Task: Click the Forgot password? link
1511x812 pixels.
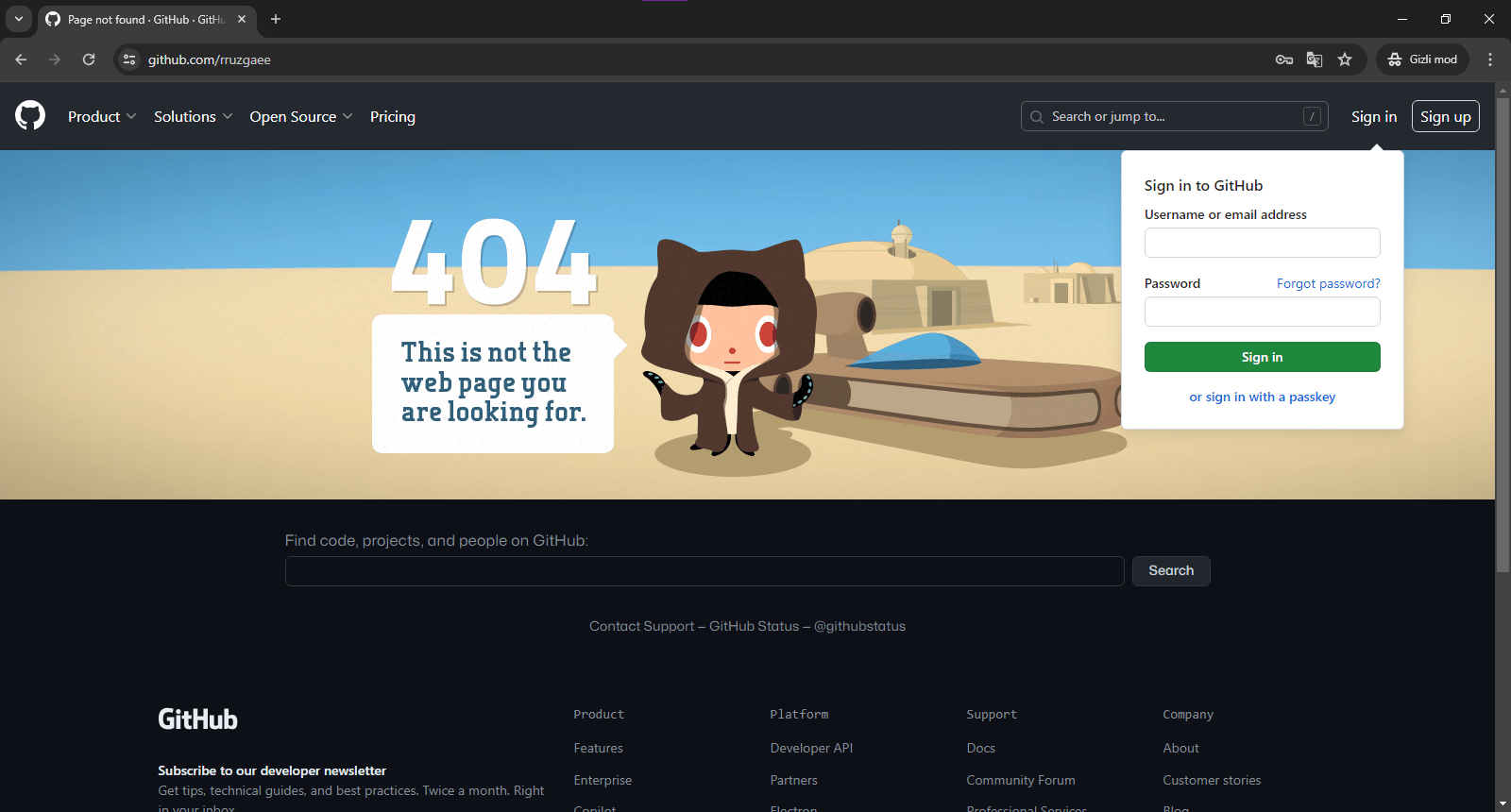Action: point(1329,283)
